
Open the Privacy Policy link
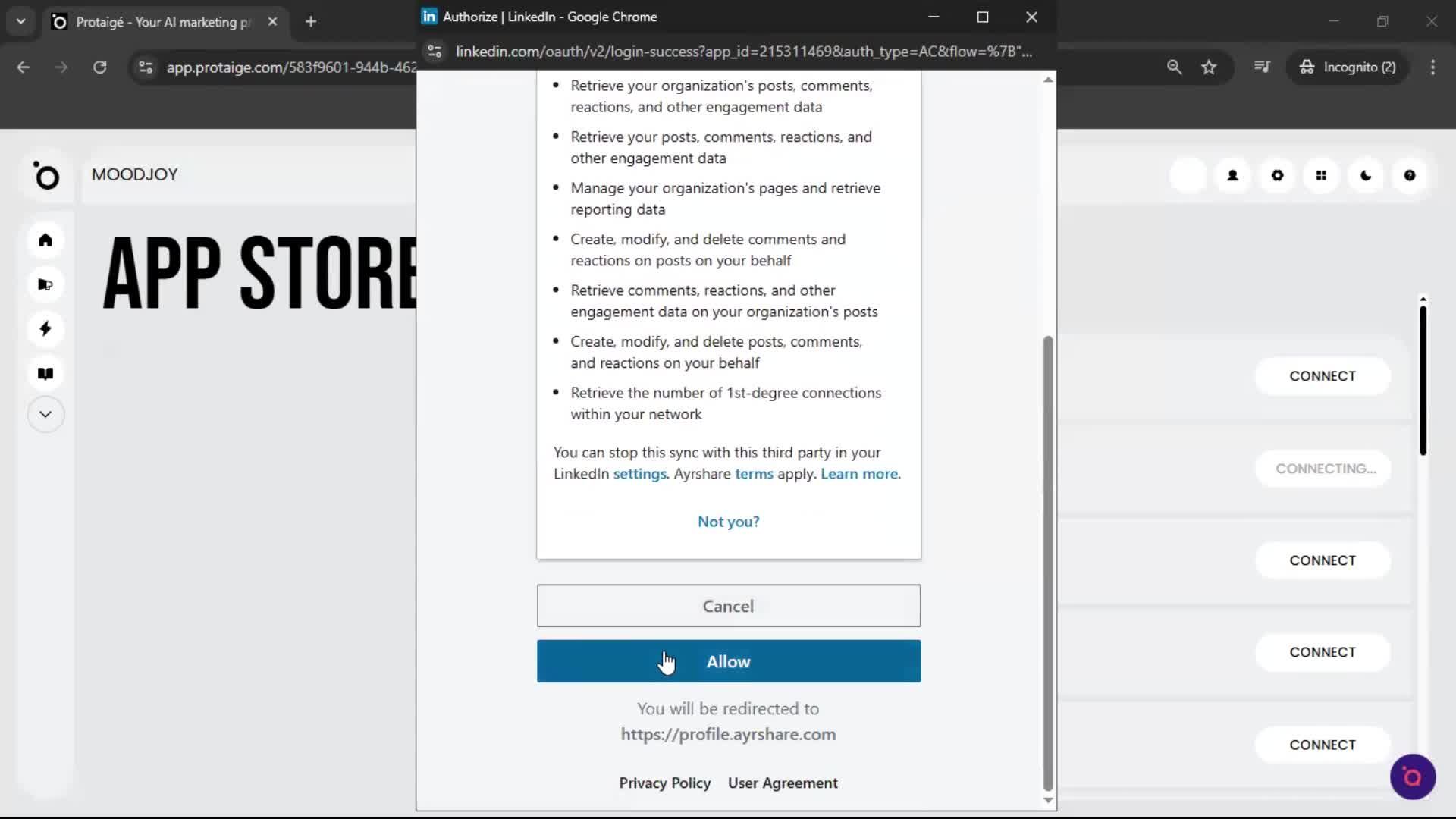coord(664,783)
